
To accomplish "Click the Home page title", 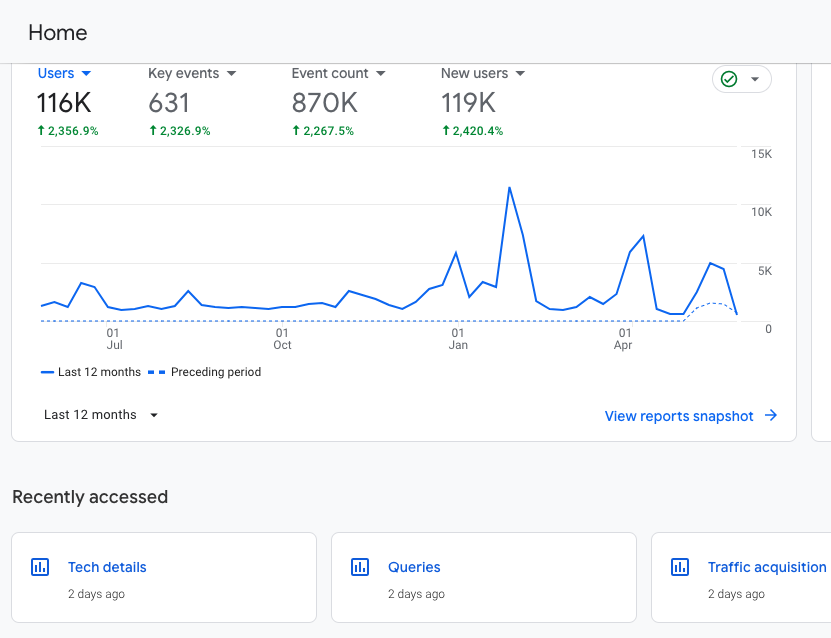I will (x=58, y=33).
